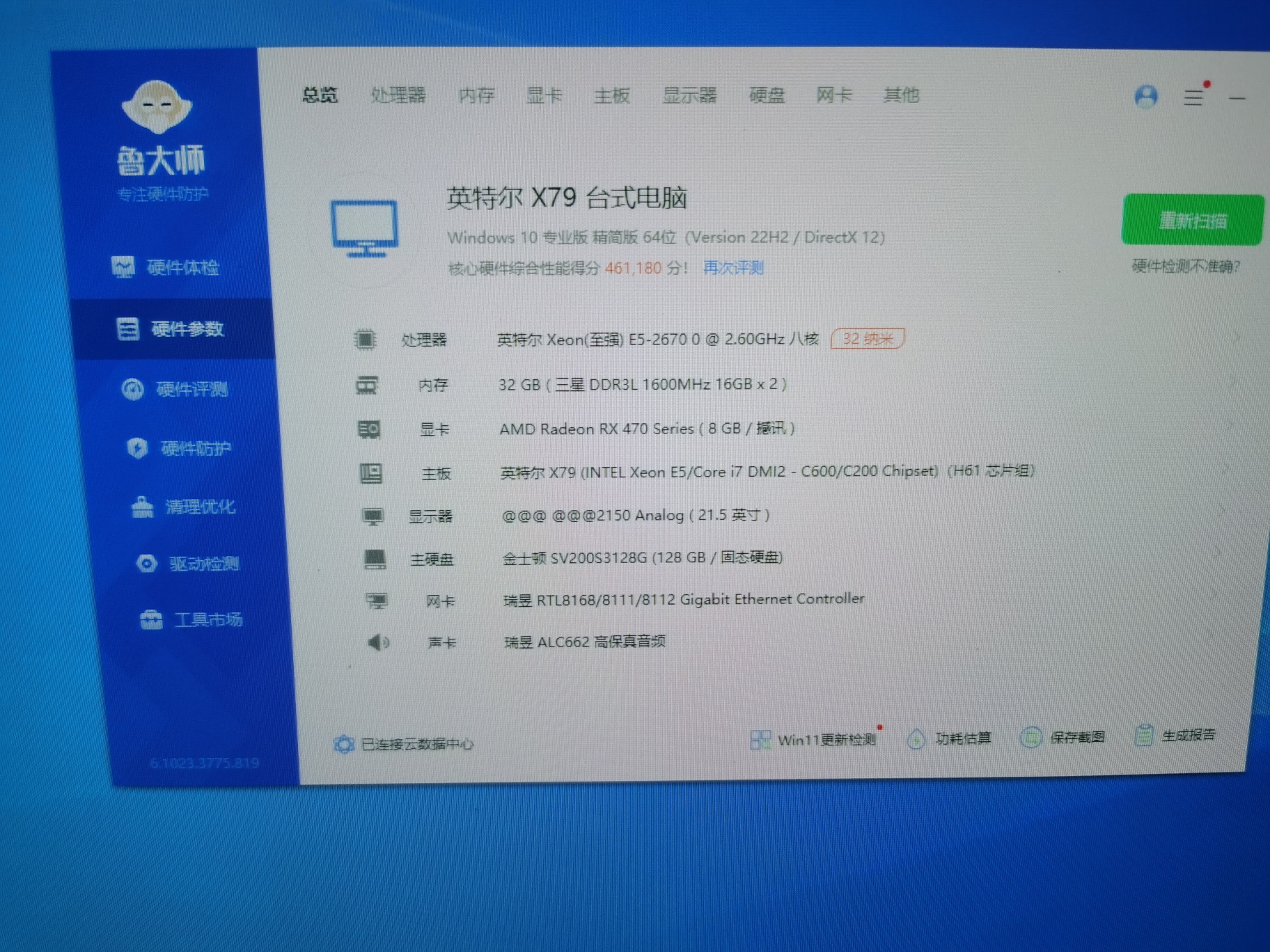1270x952 pixels.
Task: Click the 已连接云数据中心 status icon
Action: click(x=343, y=744)
